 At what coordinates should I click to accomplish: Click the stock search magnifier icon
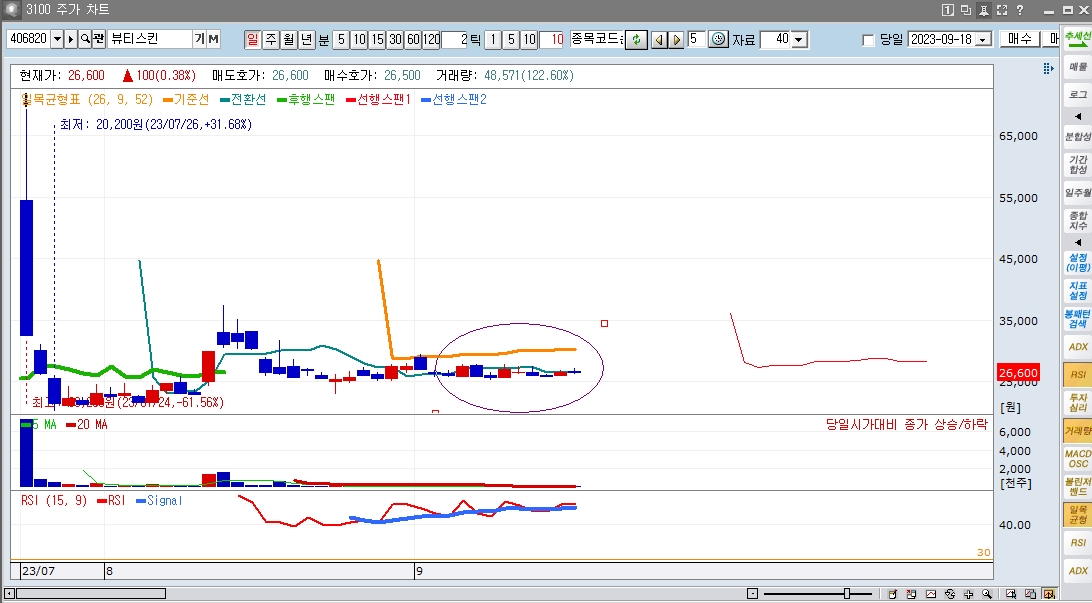85,39
